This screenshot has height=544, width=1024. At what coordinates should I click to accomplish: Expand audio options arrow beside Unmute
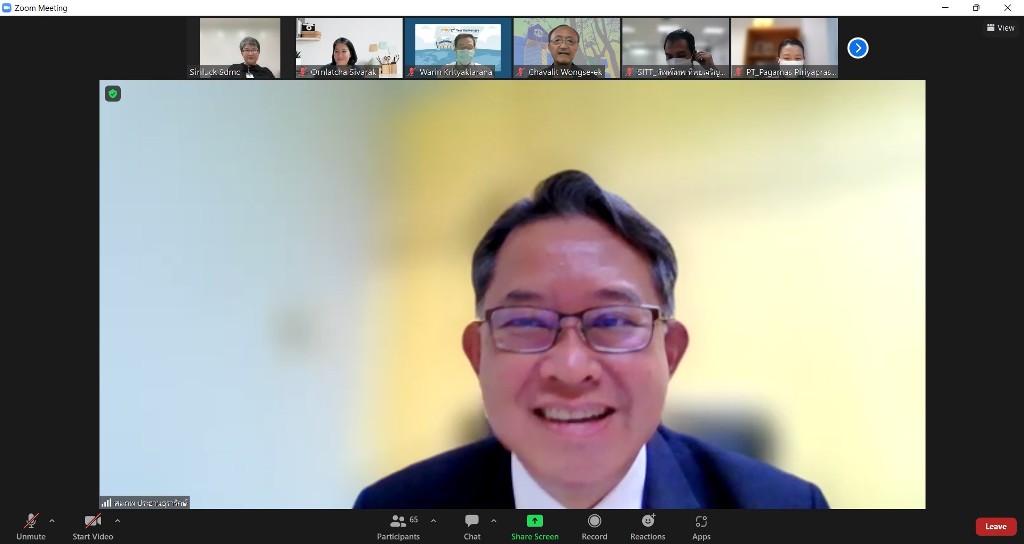coord(52,520)
